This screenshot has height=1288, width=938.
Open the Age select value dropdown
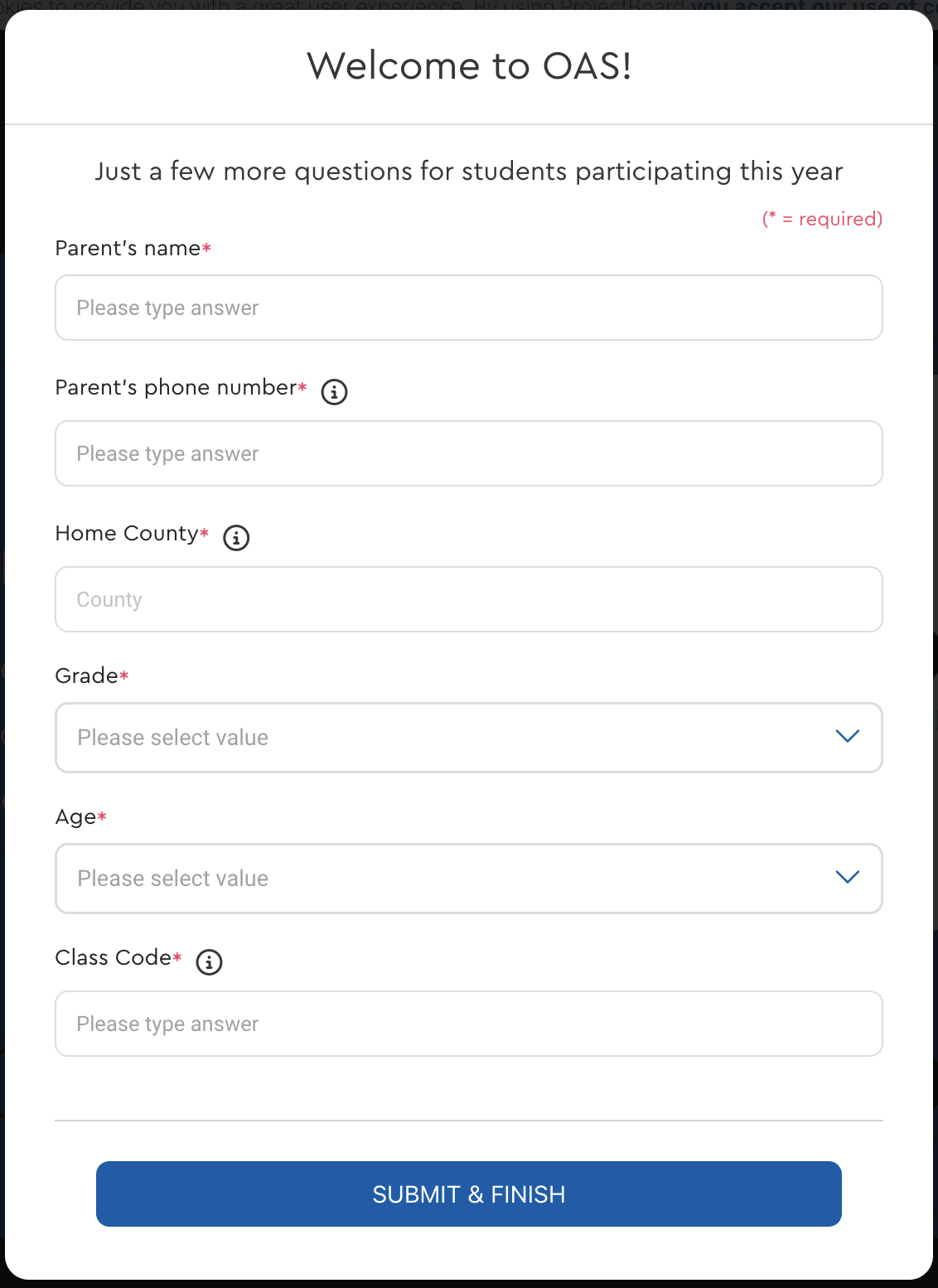point(469,879)
